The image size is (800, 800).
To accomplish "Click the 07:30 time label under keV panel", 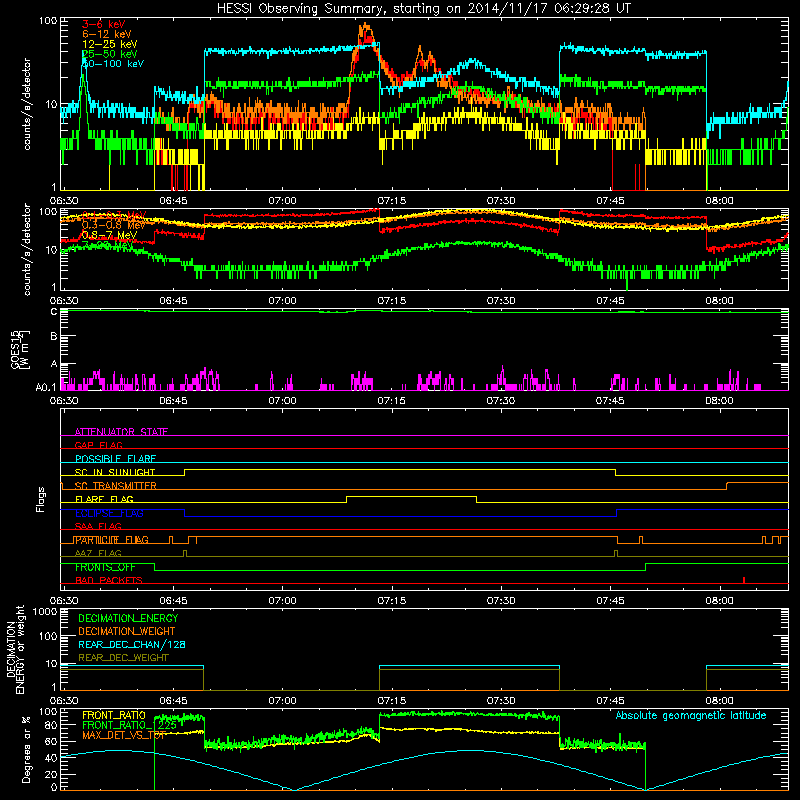I will (501, 201).
